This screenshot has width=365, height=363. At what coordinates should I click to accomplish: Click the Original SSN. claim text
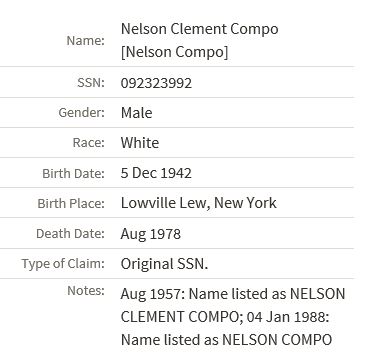tap(164, 264)
